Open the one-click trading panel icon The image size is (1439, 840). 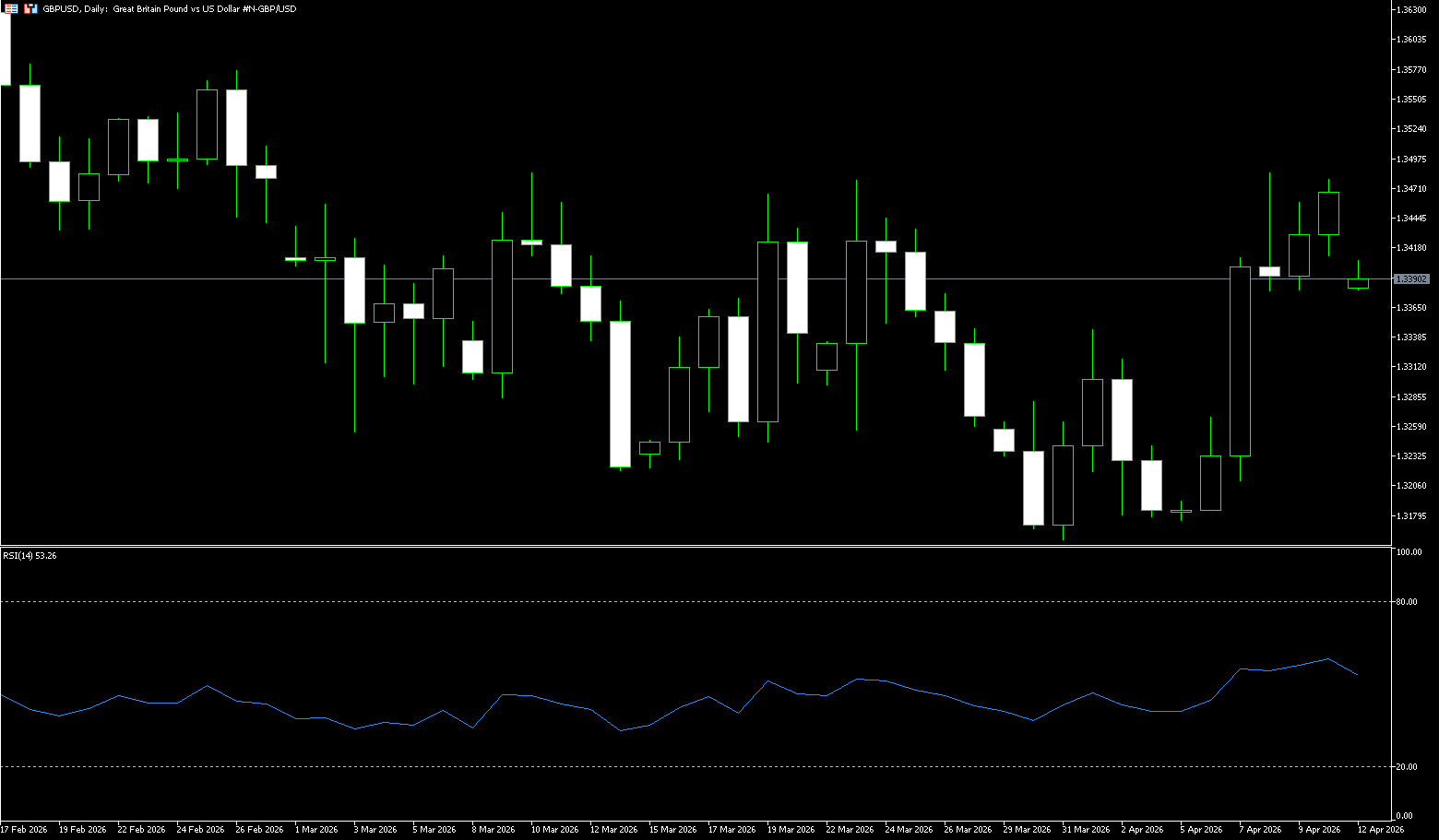(30, 8)
